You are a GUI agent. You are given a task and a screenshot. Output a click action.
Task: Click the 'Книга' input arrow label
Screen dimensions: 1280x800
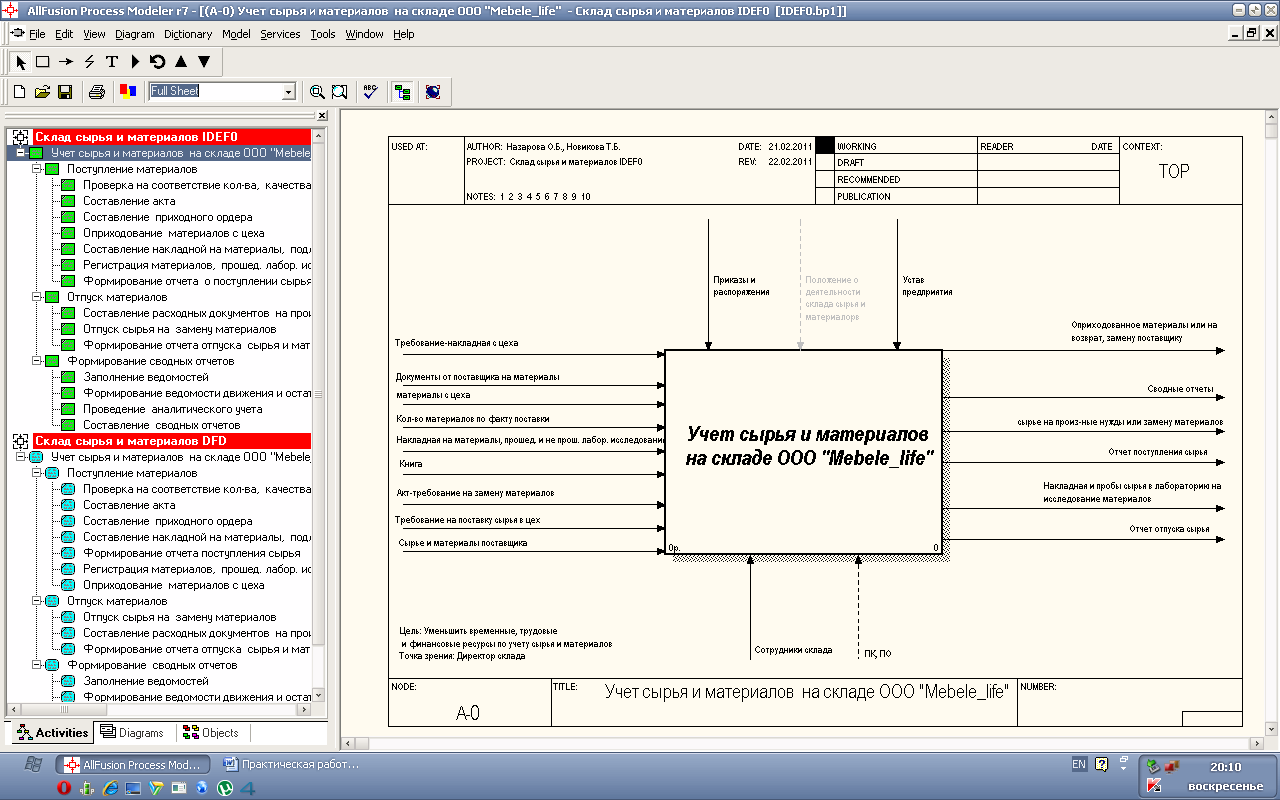411,464
